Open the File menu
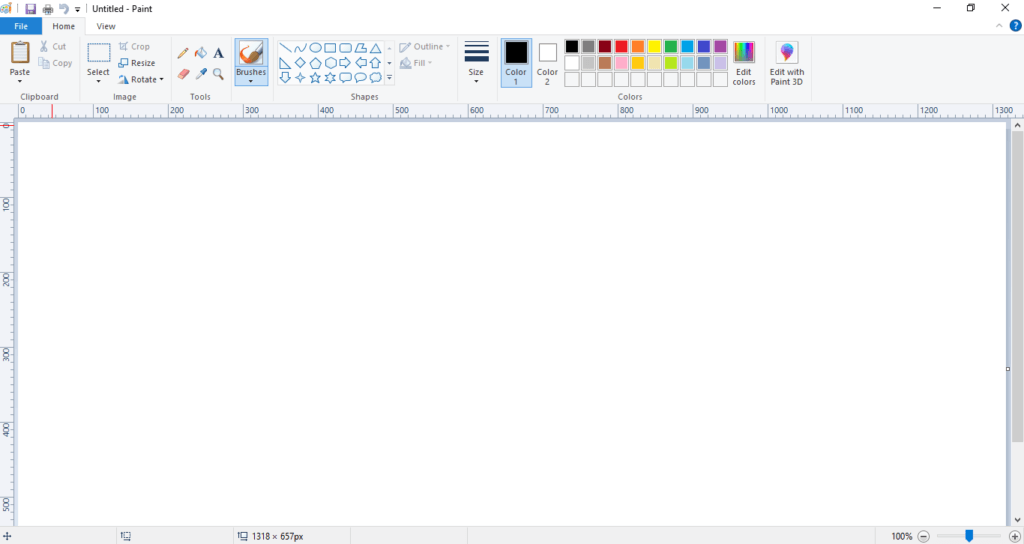Screen dimensions: 1024x544 pyautogui.click(x=21, y=26)
